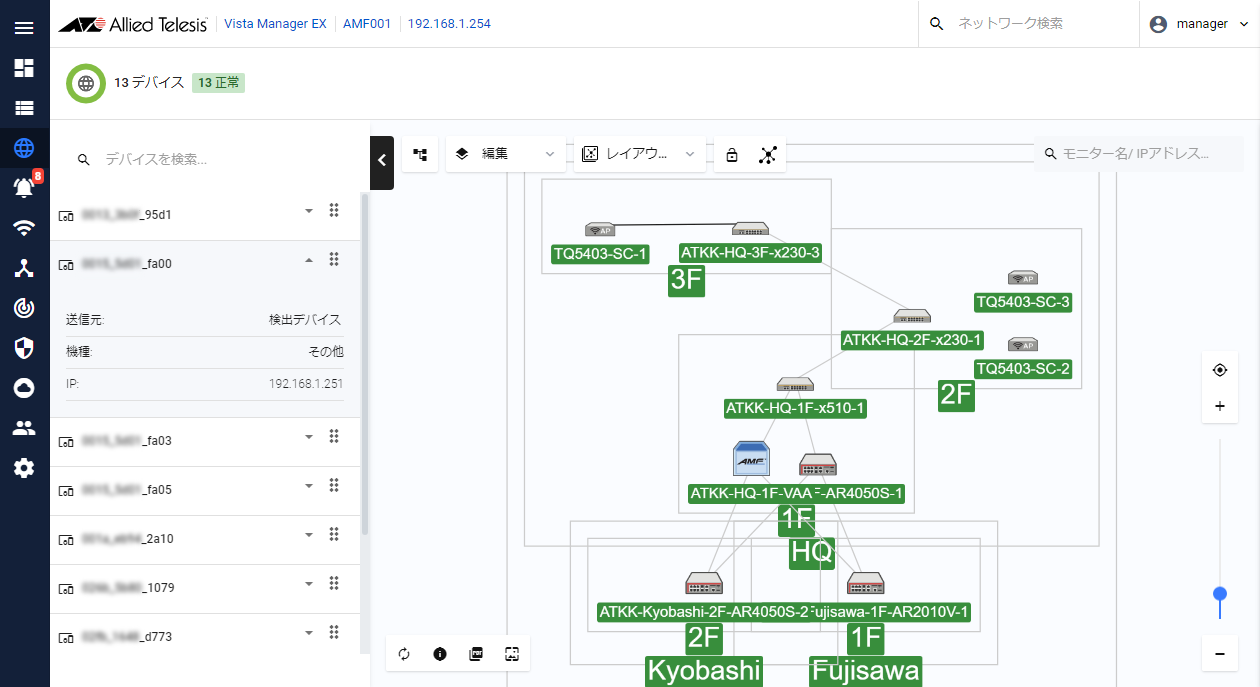The width and height of the screenshot is (1260, 687).
Task: Open the レイアウト dropdown
Action: [x=639, y=154]
